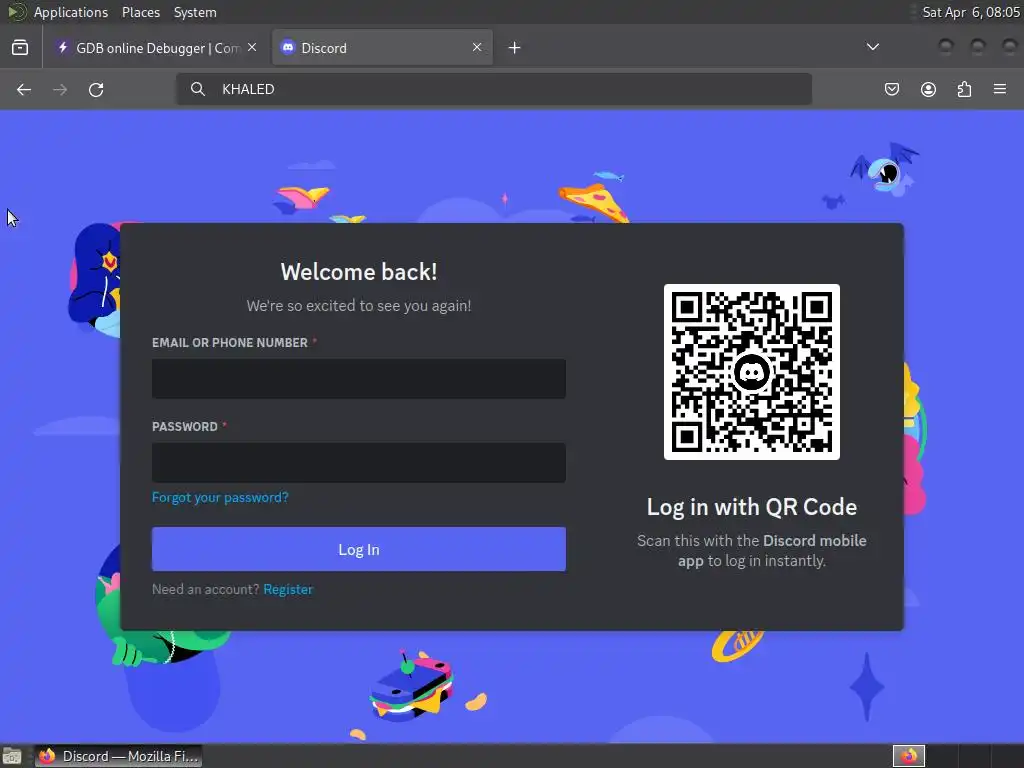Click the forward navigation arrow
Screen dimensions: 1024x768
click(60, 89)
